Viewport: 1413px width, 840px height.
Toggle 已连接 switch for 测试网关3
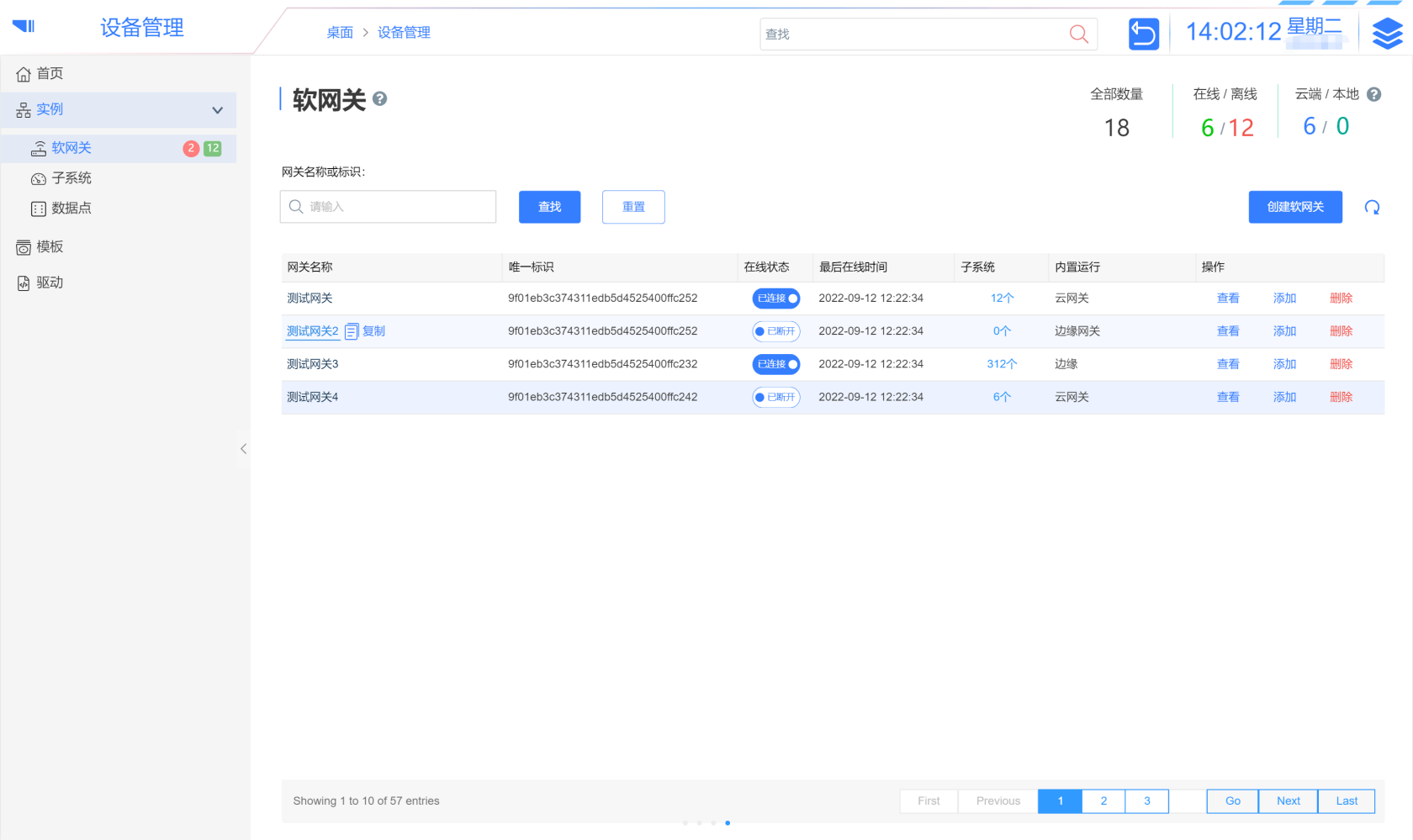775,364
